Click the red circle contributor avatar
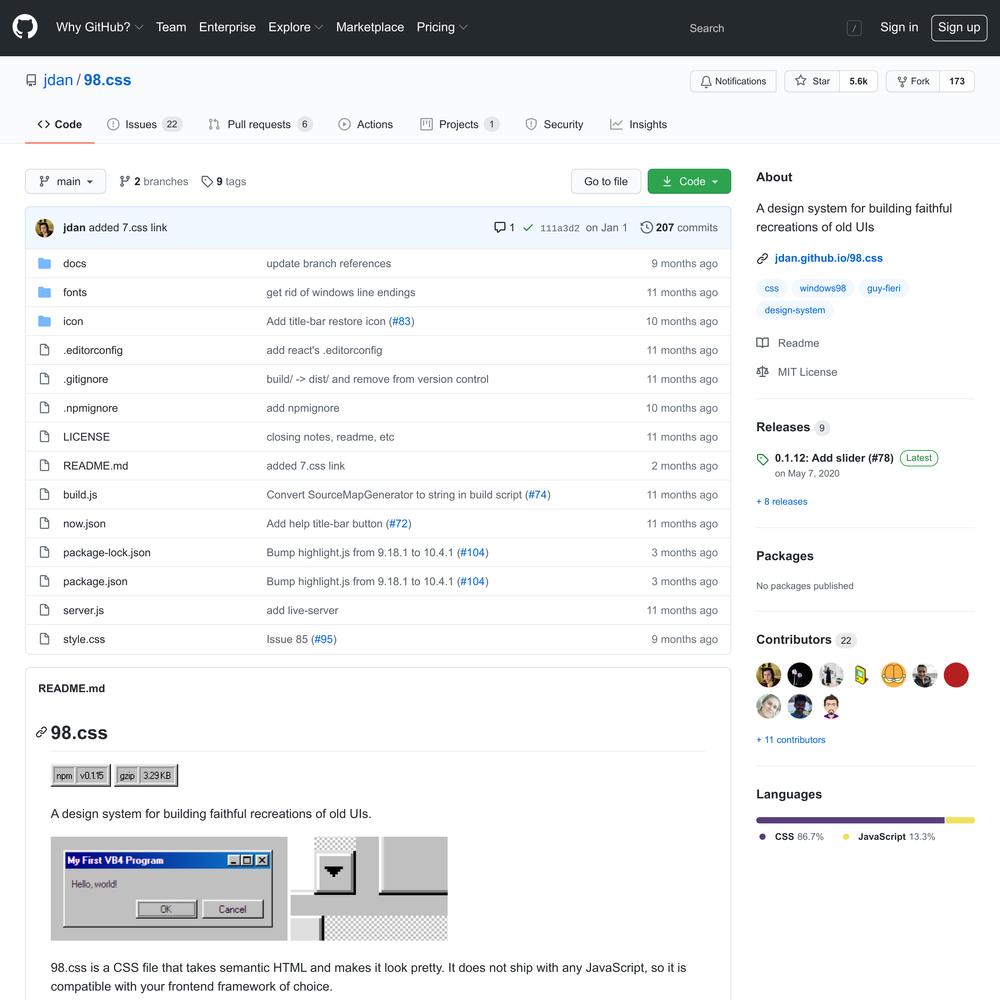1000x1000 pixels. pos(955,675)
